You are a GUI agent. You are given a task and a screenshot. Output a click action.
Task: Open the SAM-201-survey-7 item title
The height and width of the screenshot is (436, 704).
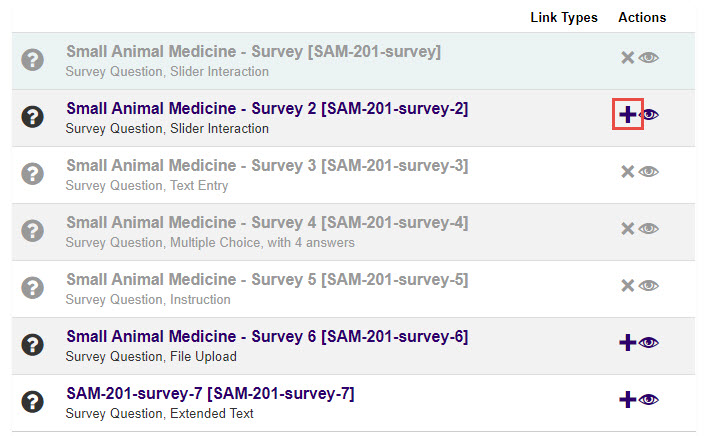(x=210, y=393)
